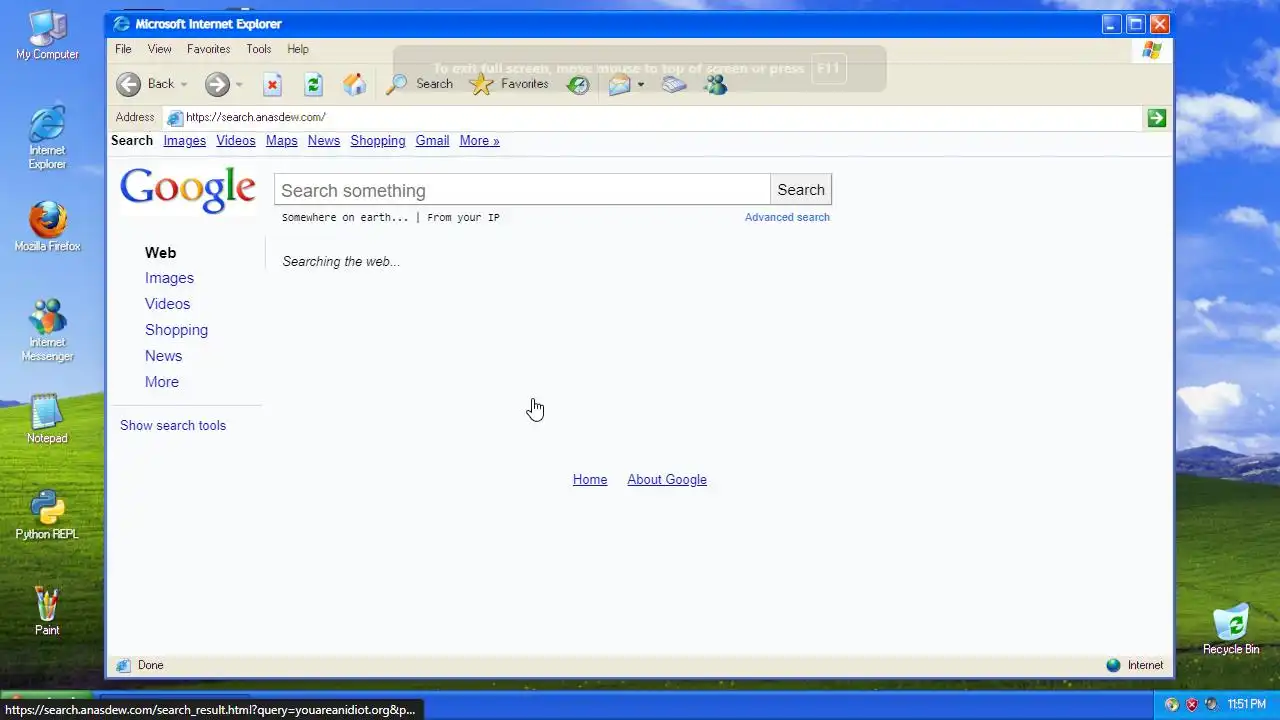The height and width of the screenshot is (720, 1280).
Task: Open the Videos link in the top nav
Action: (x=236, y=141)
